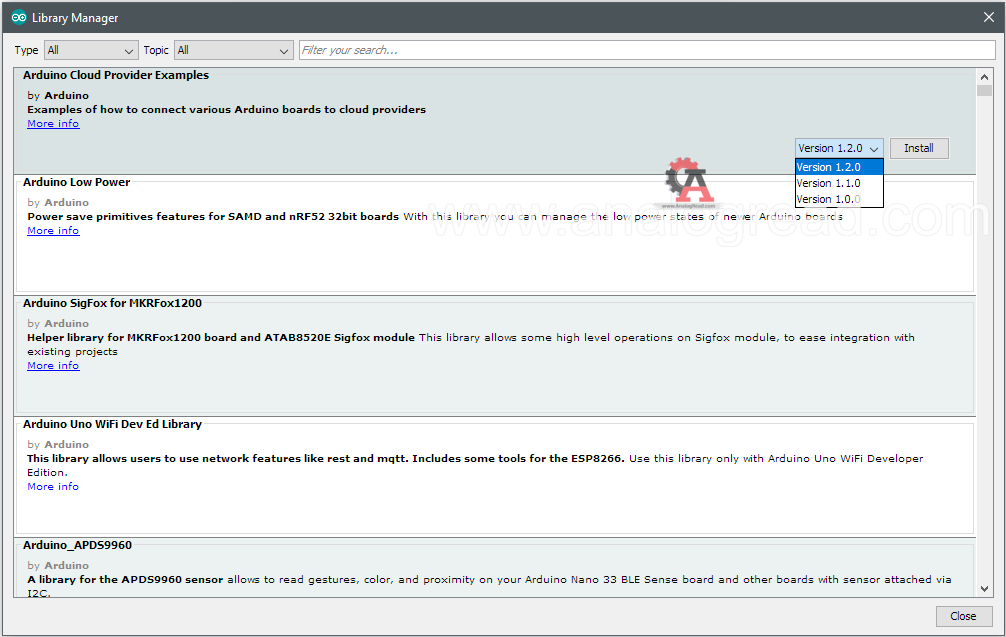
Task: Open the Type filter dropdown
Action: coord(90,50)
